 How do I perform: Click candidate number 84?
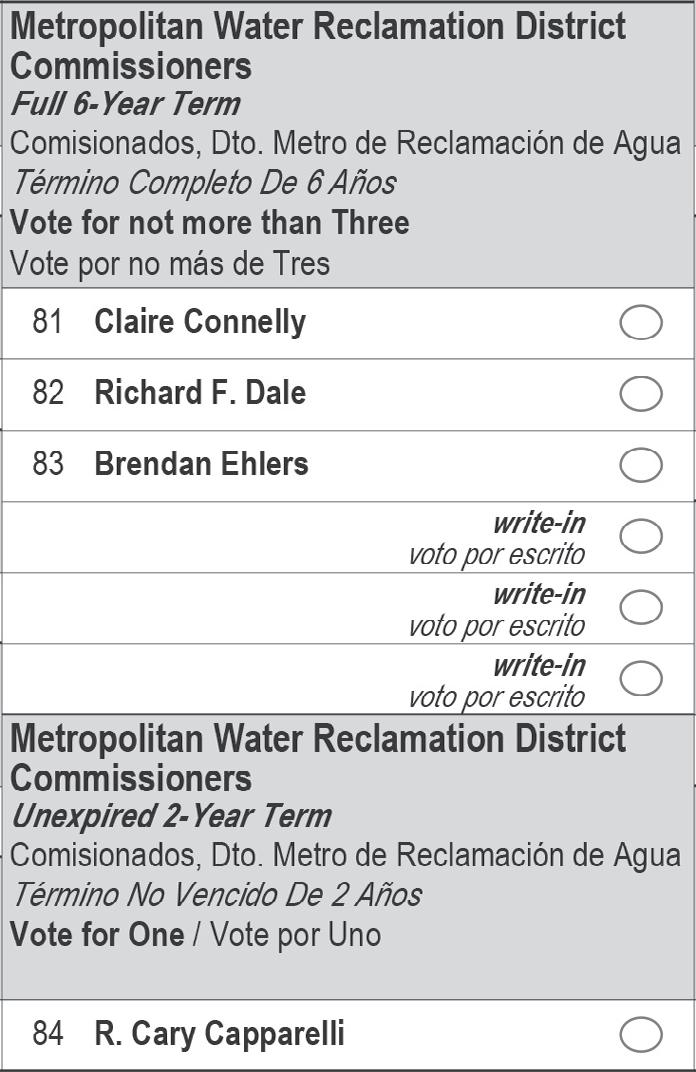pos(48,1033)
